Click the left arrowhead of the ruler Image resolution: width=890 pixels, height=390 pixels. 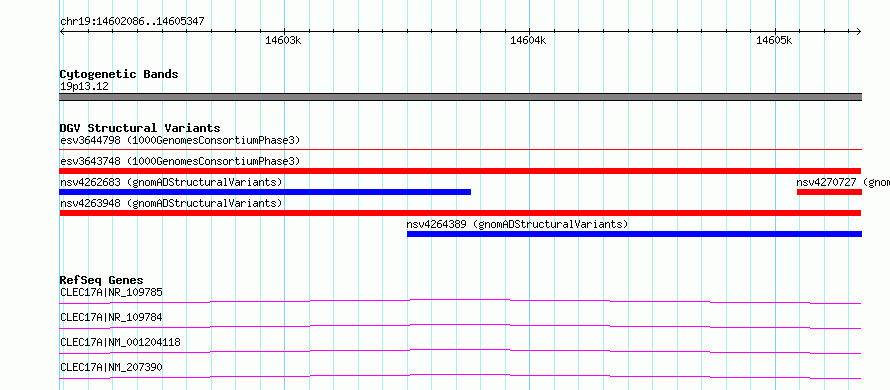(x=62, y=31)
